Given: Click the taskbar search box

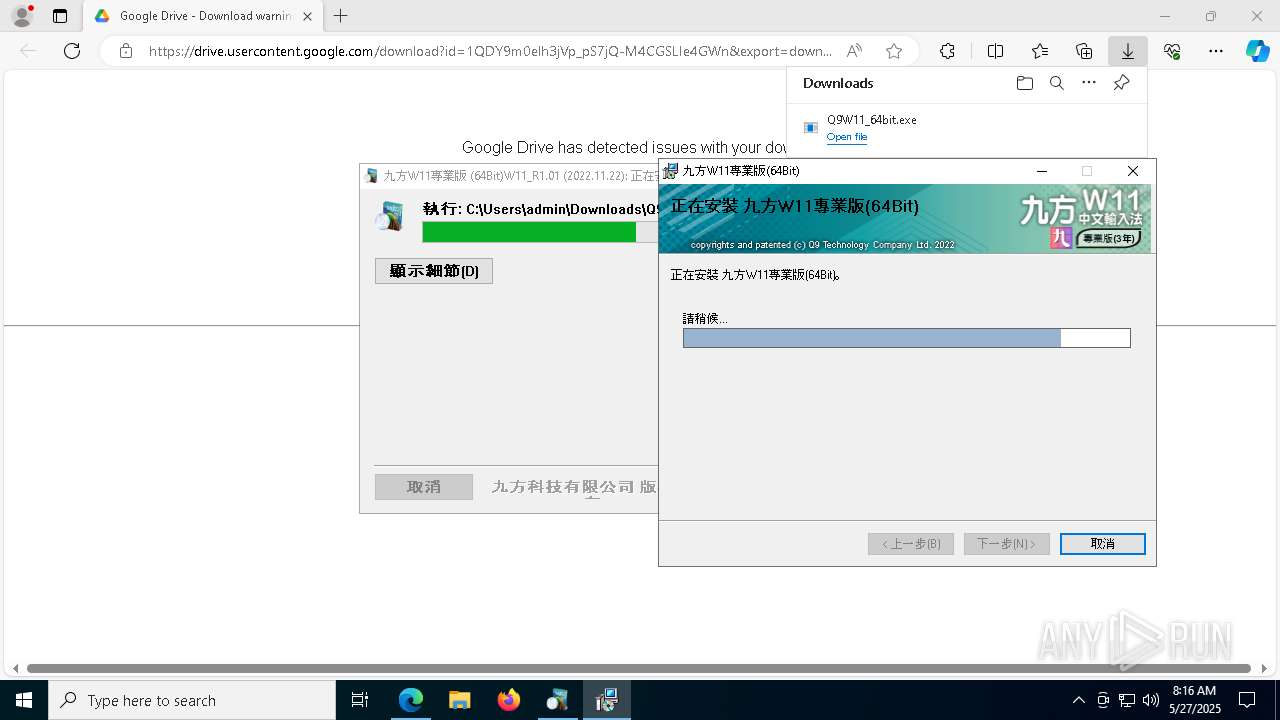Looking at the screenshot, I should point(192,700).
